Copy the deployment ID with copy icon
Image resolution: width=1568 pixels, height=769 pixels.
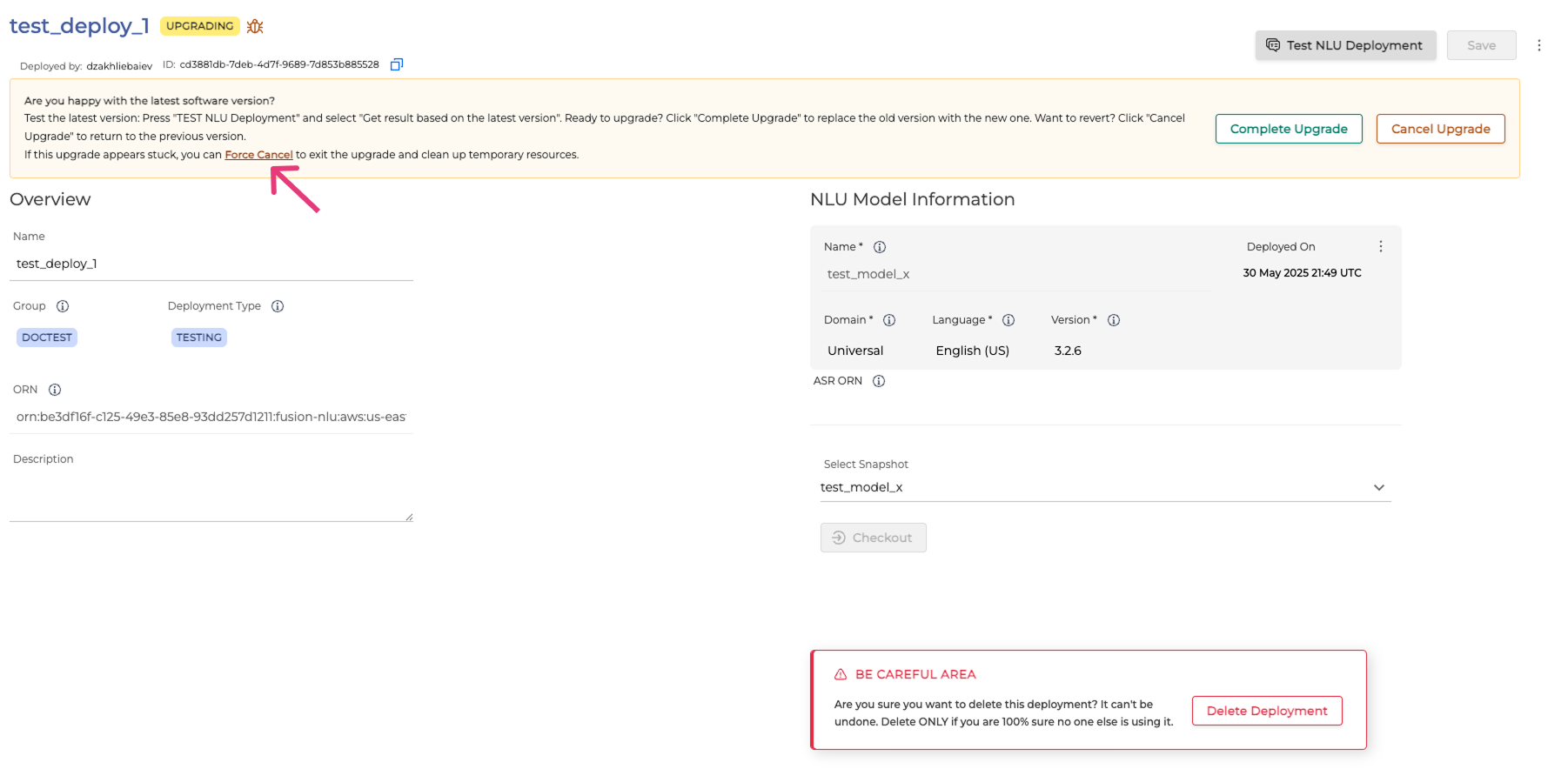click(397, 64)
